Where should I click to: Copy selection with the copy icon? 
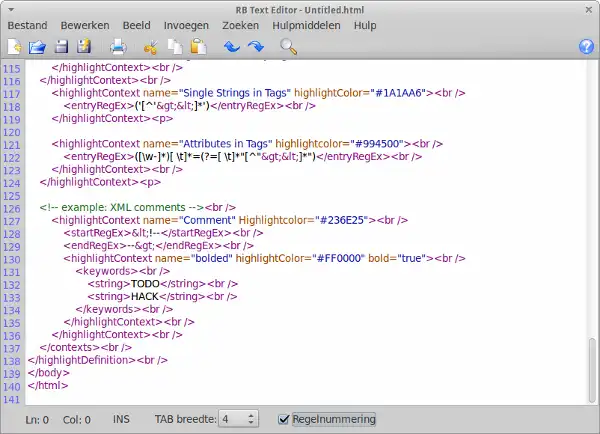(175, 47)
